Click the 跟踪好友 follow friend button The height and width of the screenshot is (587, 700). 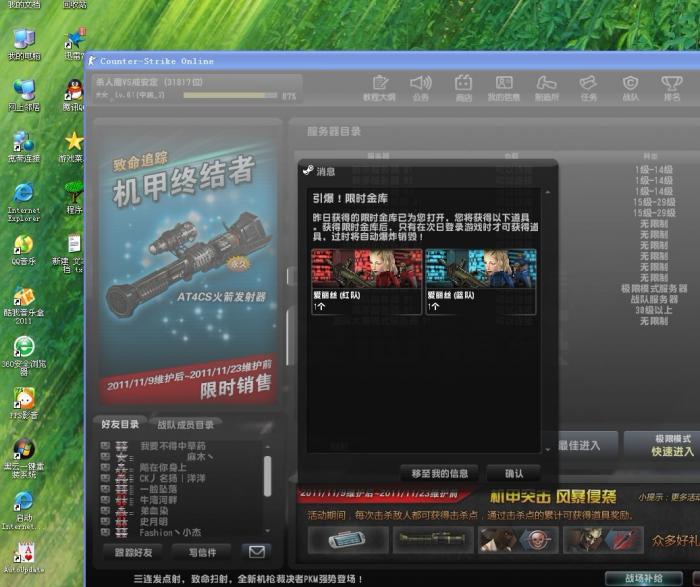133,552
